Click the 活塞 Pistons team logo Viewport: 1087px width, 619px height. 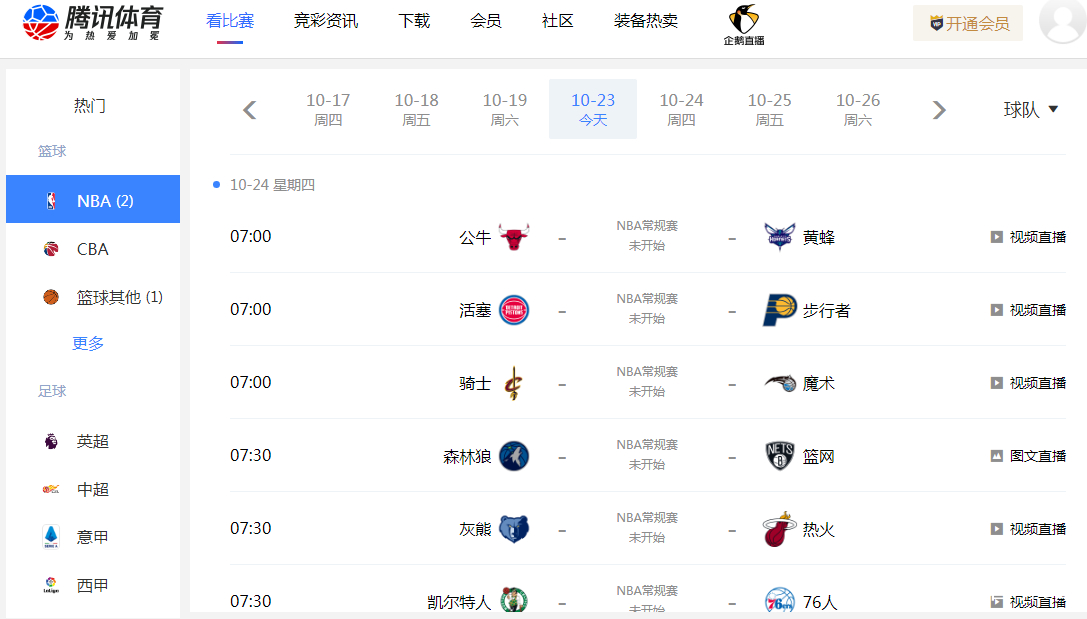(514, 310)
